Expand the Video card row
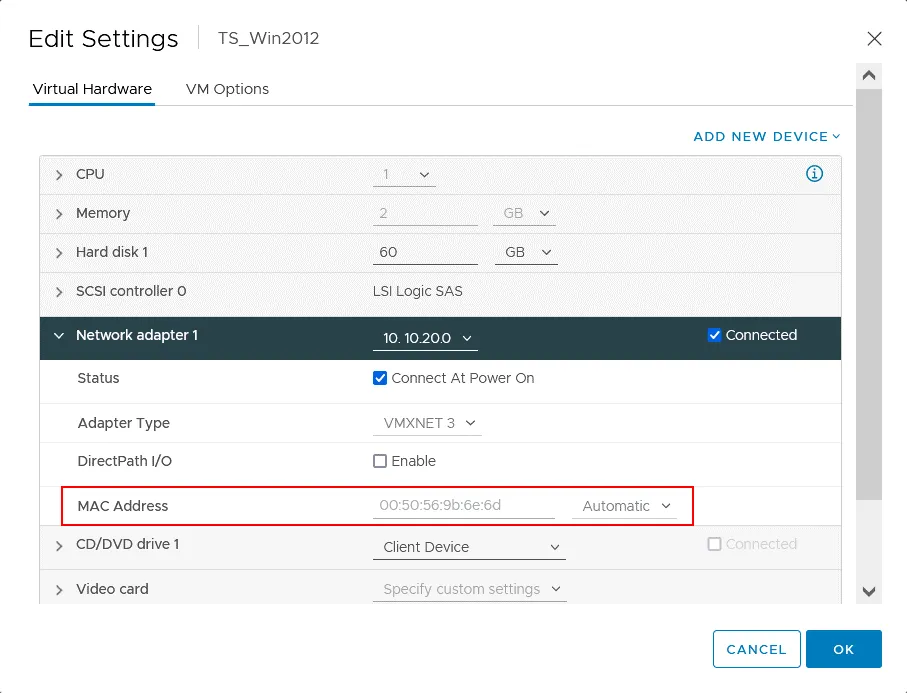This screenshot has height=693, width=907. (x=59, y=590)
